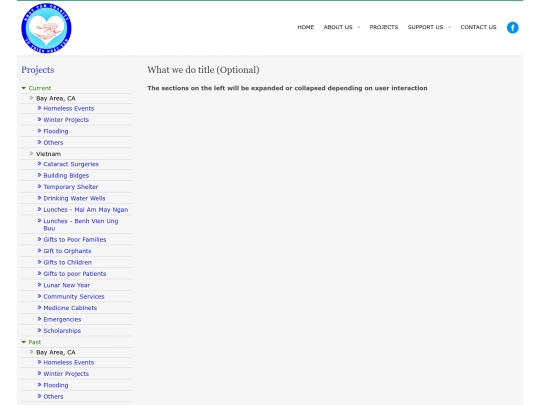Screen dimensions: 540x405
Task: Open the Lunar New Year project
Action: click(66, 285)
